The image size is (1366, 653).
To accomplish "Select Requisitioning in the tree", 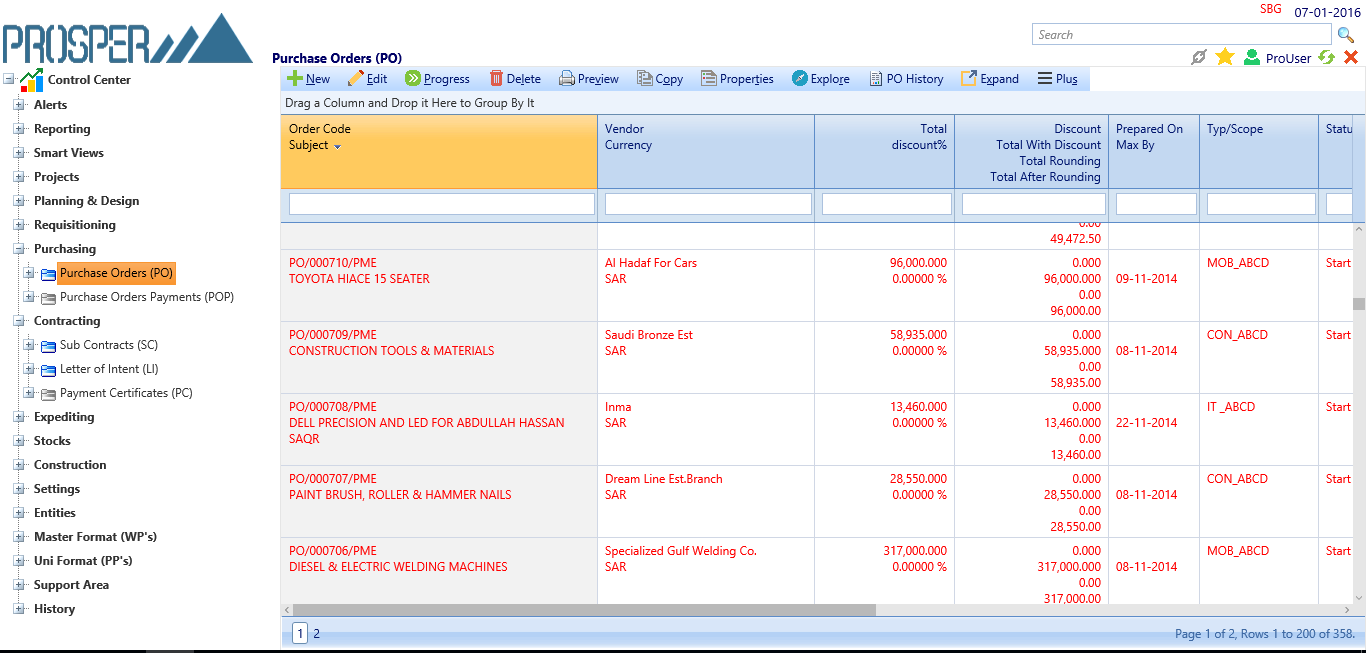I will (75, 225).
